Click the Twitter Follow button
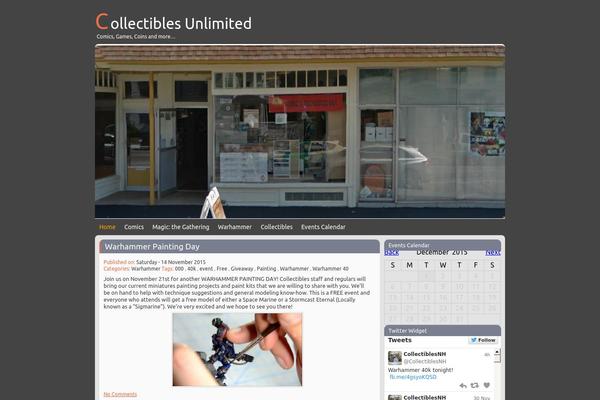Screen dimensions: 600x400 point(483,340)
